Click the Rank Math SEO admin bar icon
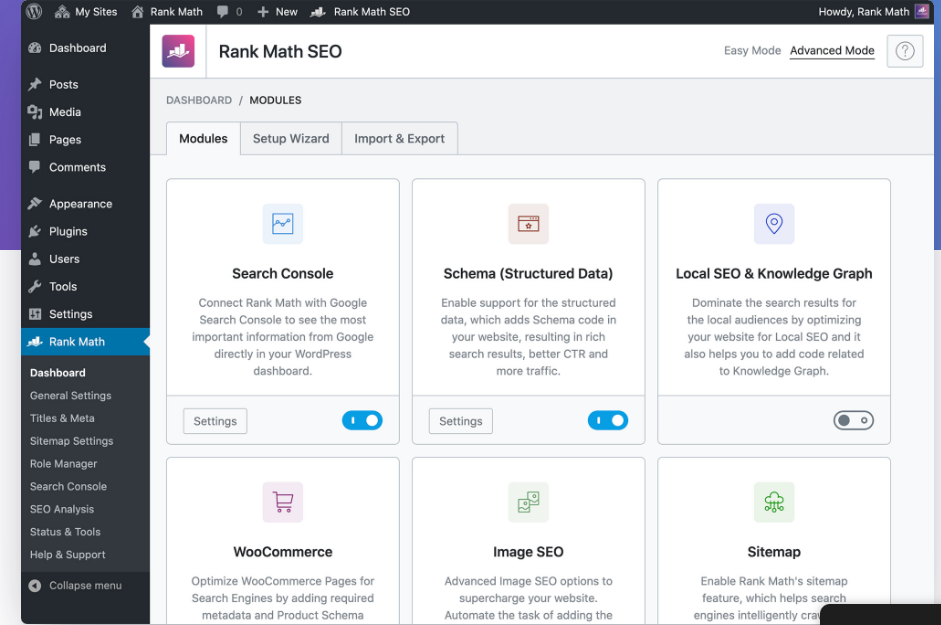Viewport: 941px width, 625px height. click(317, 11)
